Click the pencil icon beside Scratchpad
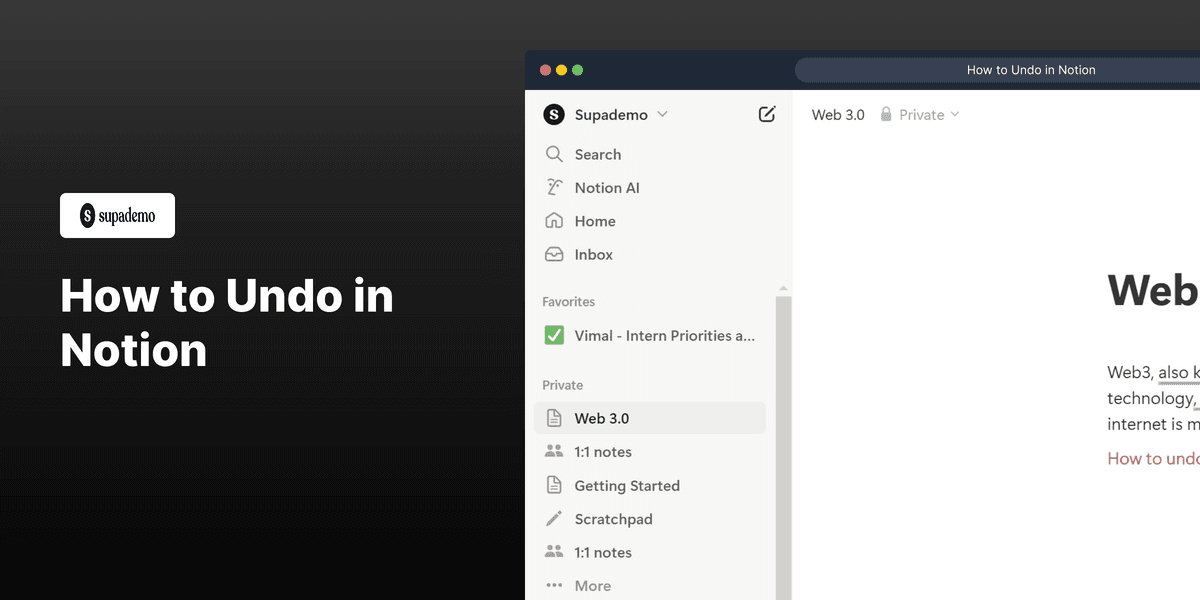 point(554,519)
